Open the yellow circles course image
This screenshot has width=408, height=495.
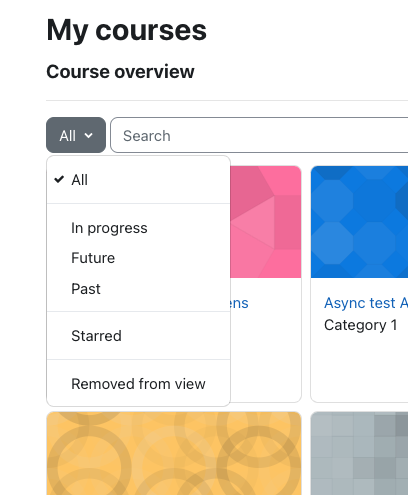coord(174,453)
